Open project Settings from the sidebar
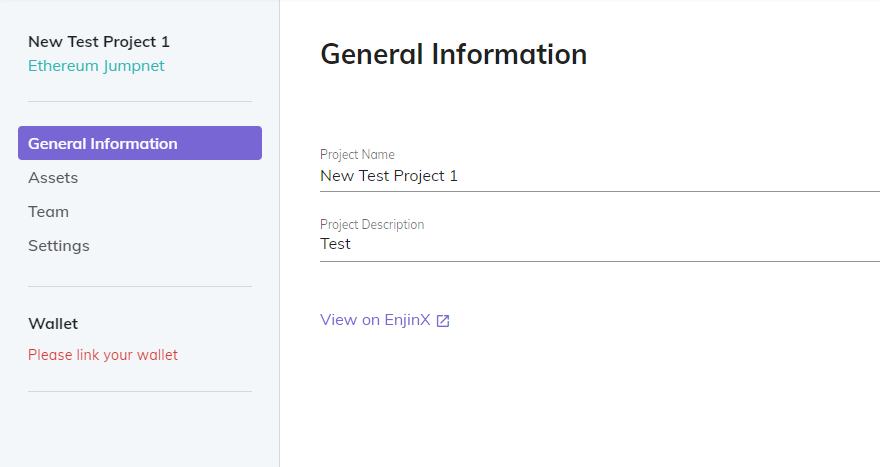880x467 pixels. [x=59, y=246]
